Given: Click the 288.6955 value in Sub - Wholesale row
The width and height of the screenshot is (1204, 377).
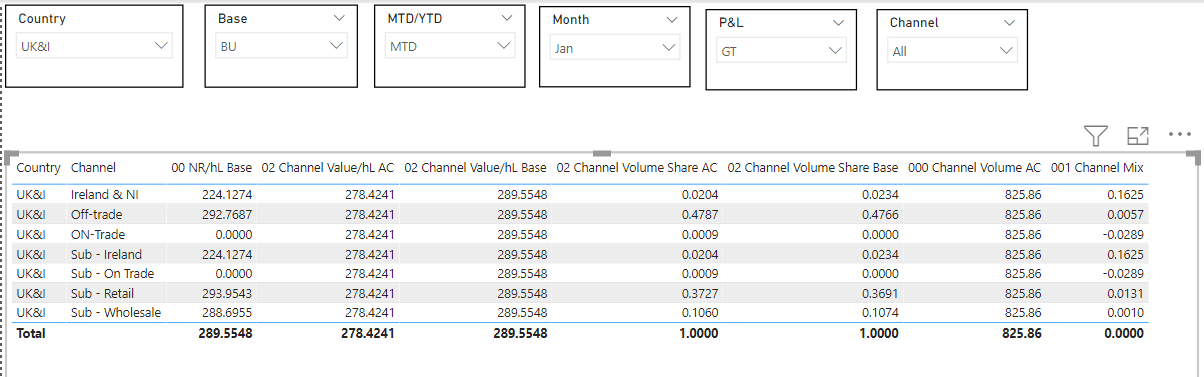Looking at the screenshot, I should pos(227,313).
